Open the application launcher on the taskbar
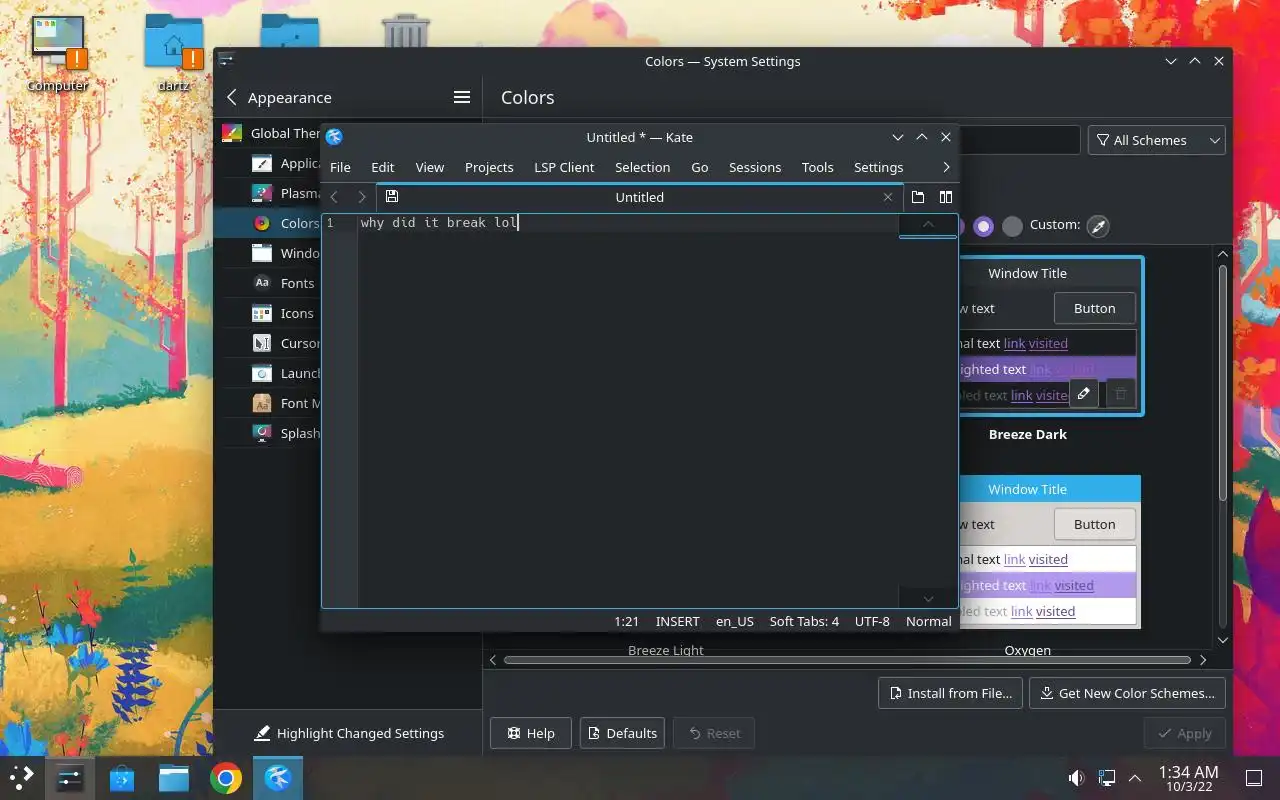Image resolution: width=1280 pixels, height=800 pixels. [22, 777]
